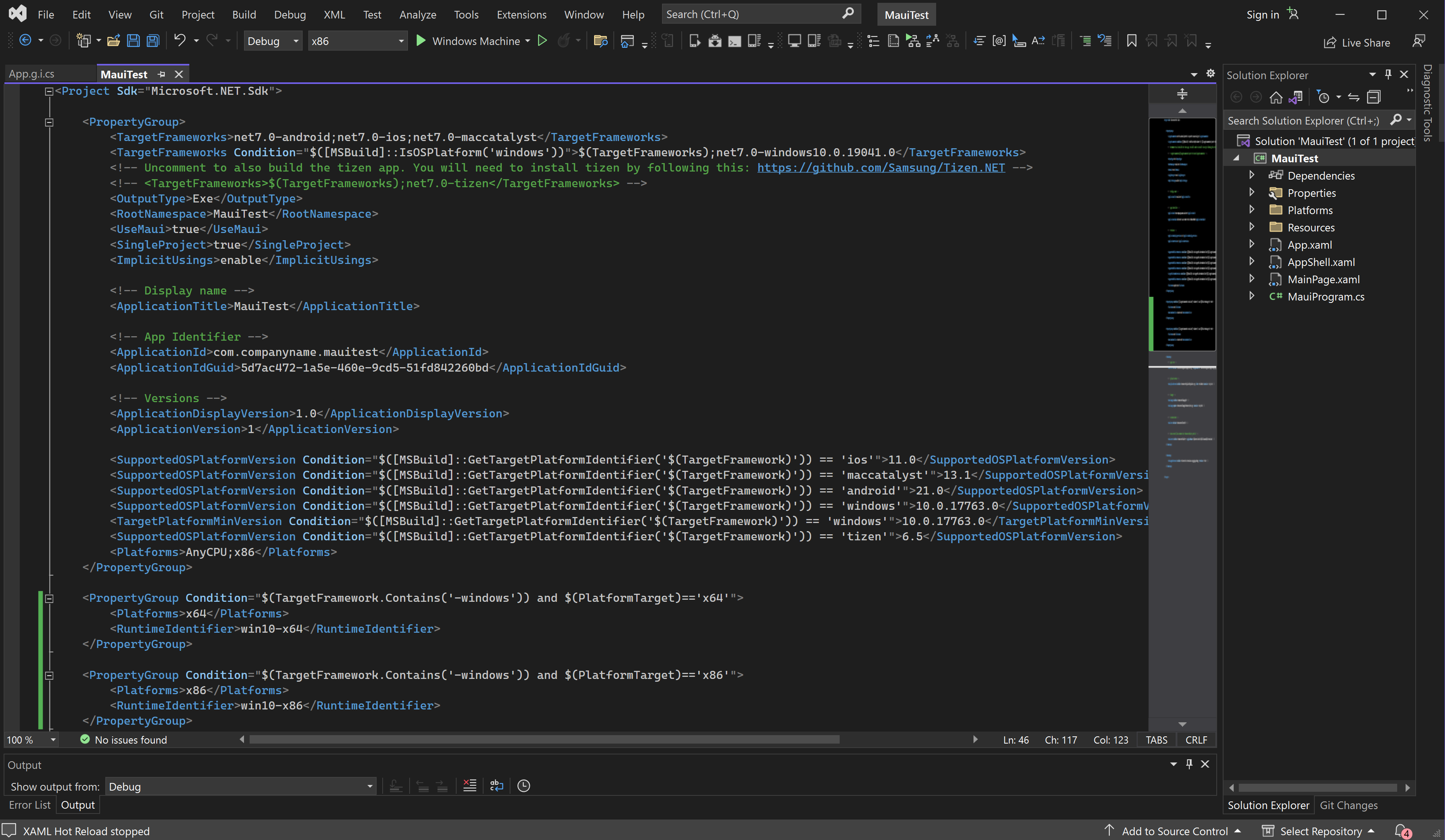Expand the Platforms folder node
The width and height of the screenshot is (1445, 840).
tap(1252, 210)
